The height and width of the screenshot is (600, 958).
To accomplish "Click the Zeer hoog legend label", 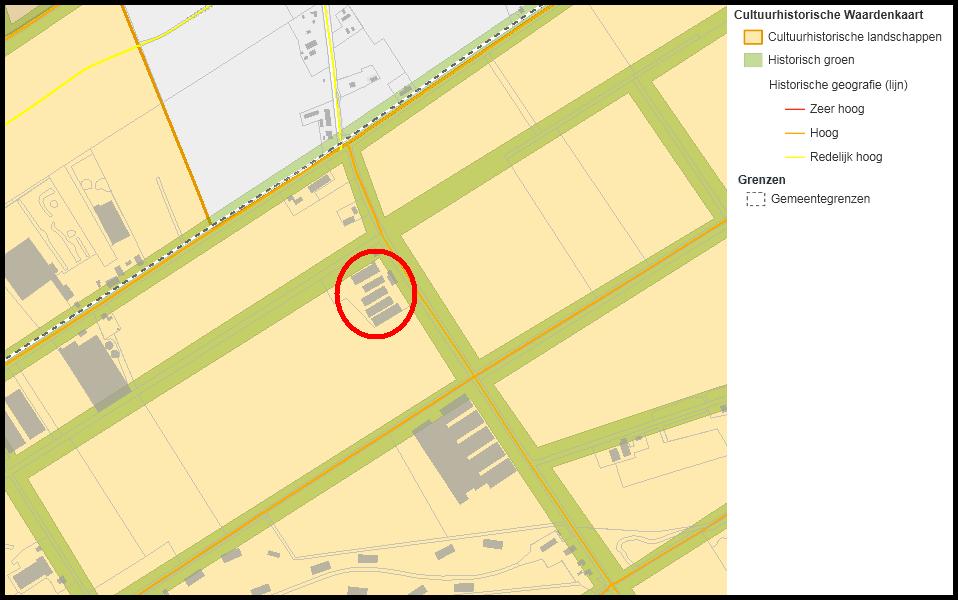I will (836, 109).
